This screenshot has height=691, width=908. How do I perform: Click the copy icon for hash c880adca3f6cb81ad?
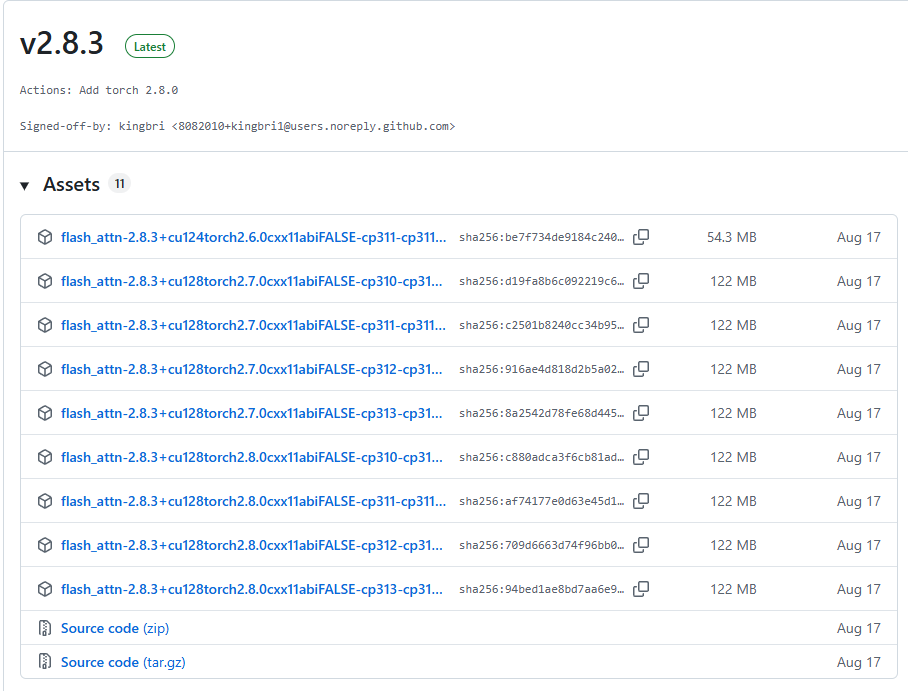point(641,457)
